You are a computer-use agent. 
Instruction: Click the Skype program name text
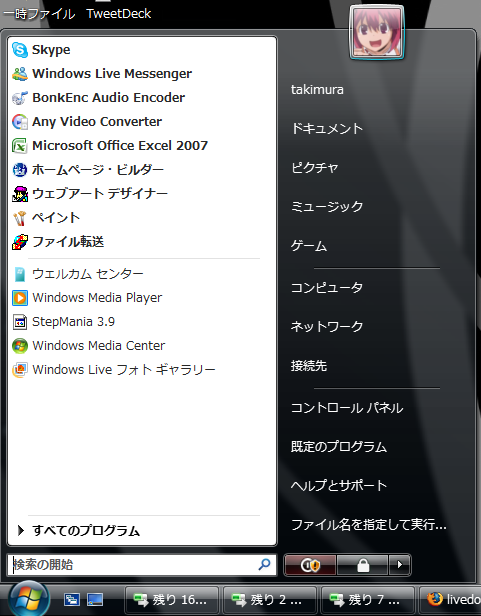(51, 50)
